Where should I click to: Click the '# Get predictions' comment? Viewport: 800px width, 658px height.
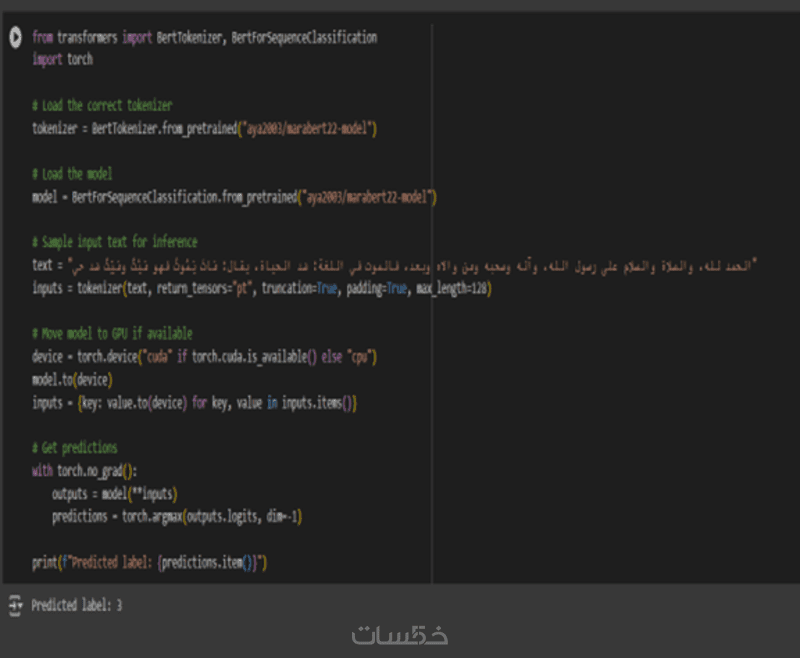click(74, 448)
